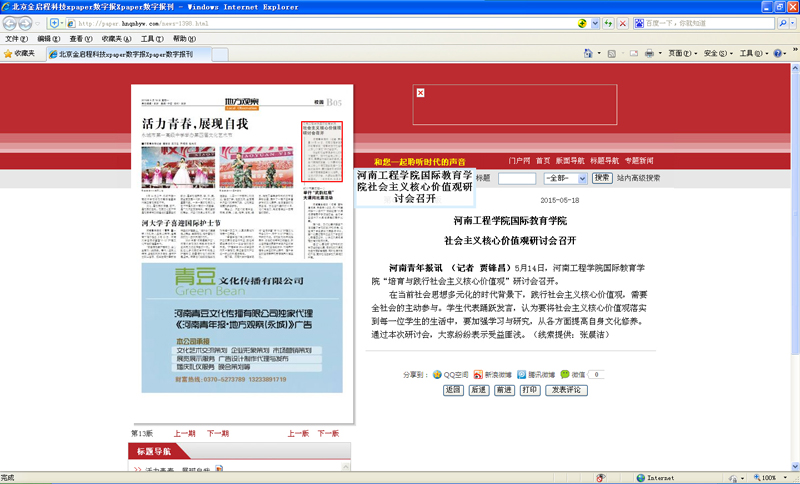Click the RSS feeds icon in command bar
This screenshot has height=484, width=800.
click(x=611, y=54)
